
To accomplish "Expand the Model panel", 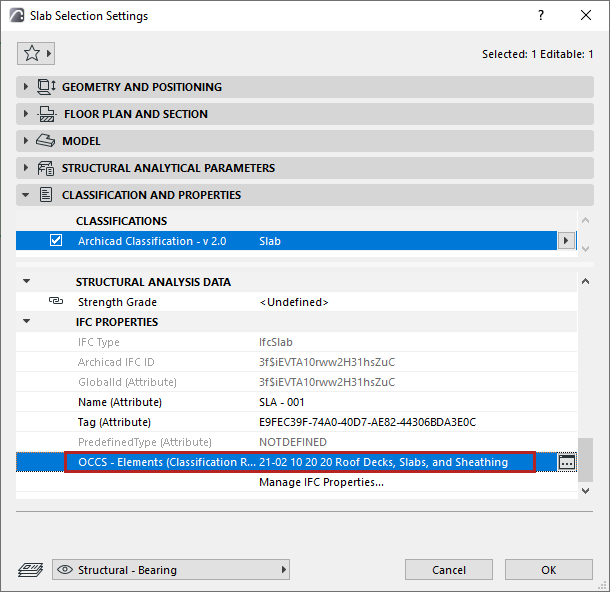I will tap(26, 141).
